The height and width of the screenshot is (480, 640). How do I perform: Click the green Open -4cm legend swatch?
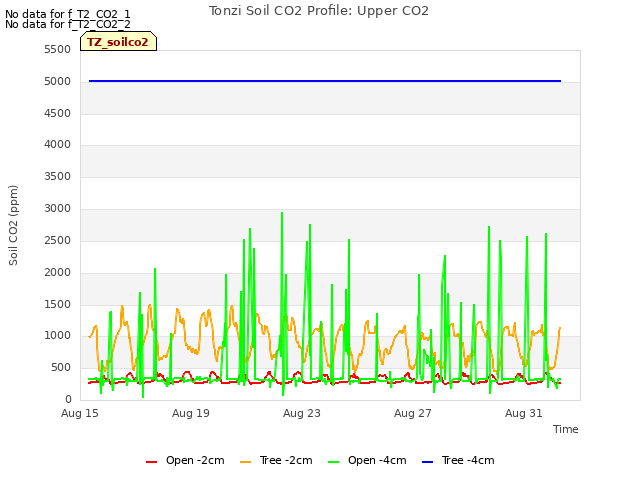333,462
